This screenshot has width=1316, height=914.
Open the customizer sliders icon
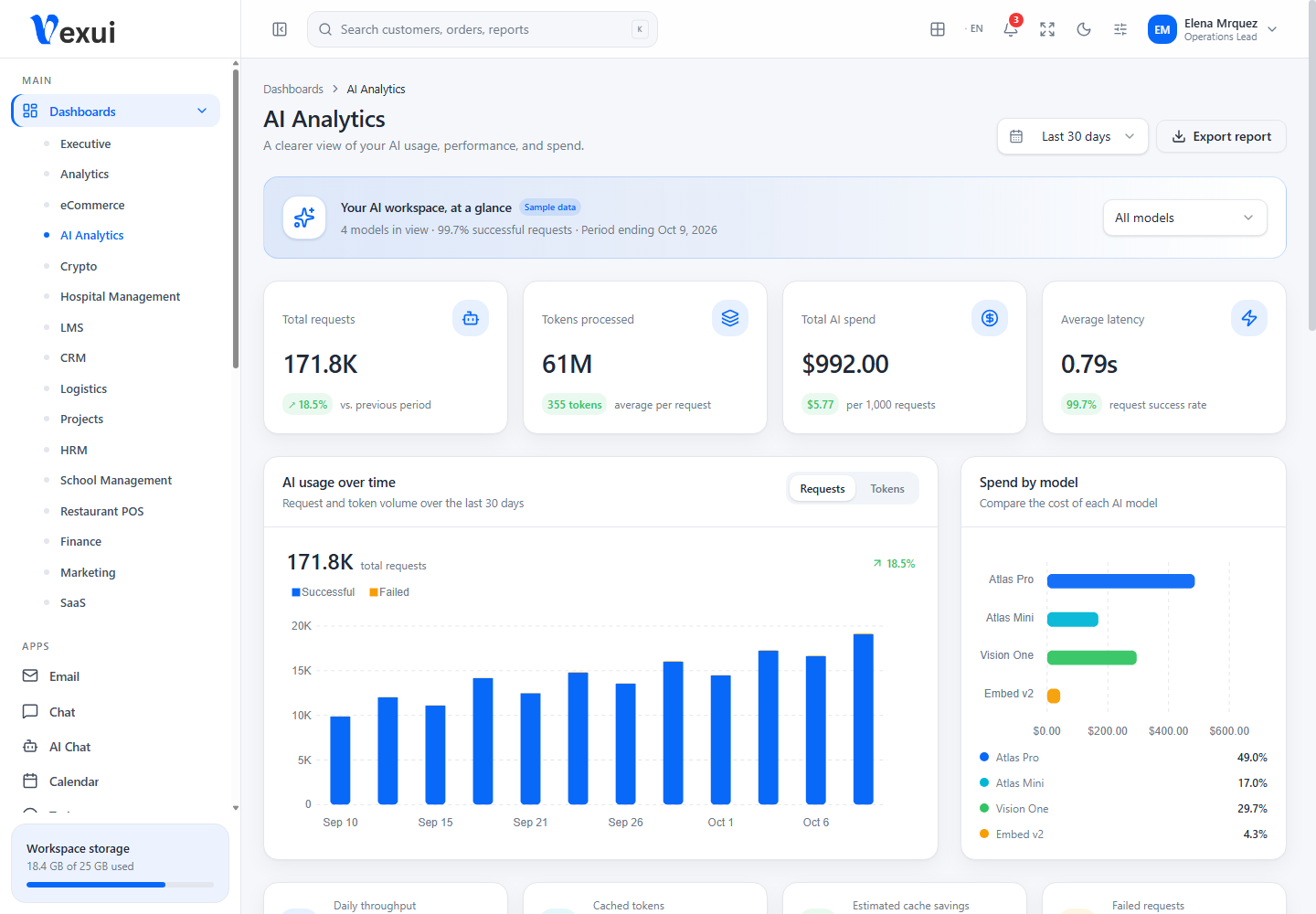click(1120, 29)
